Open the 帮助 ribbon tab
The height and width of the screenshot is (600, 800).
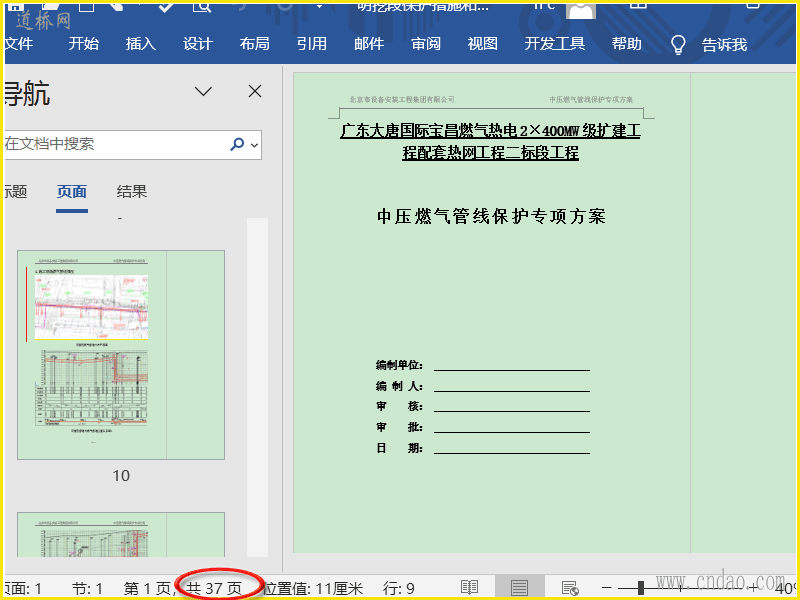click(627, 44)
